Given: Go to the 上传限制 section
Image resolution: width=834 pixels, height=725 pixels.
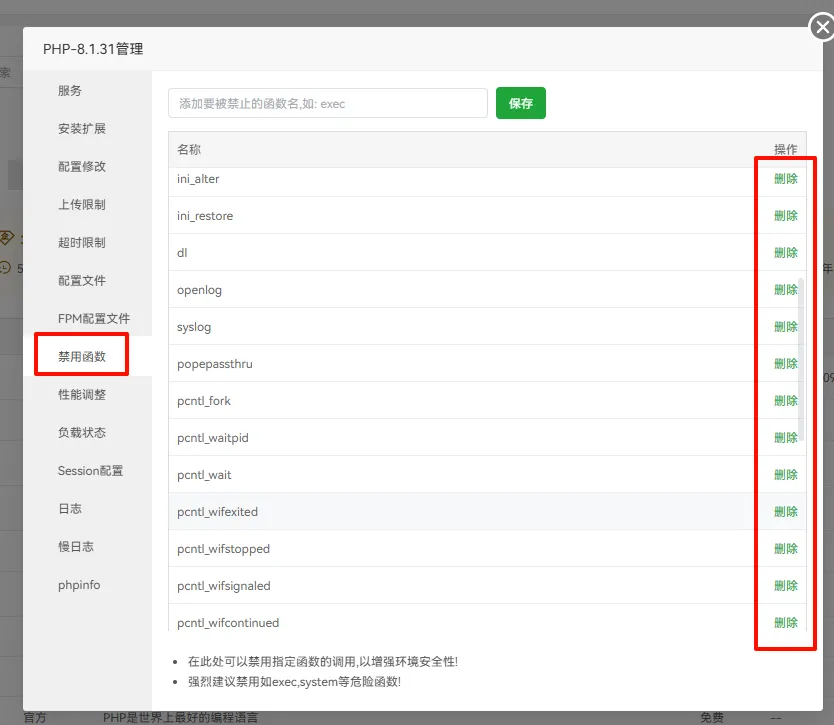Looking at the screenshot, I should (82, 205).
